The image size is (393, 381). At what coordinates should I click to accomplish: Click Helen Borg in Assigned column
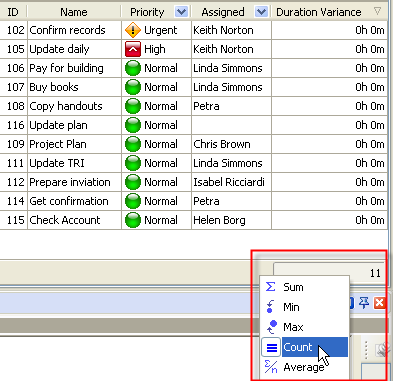coord(219,220)
